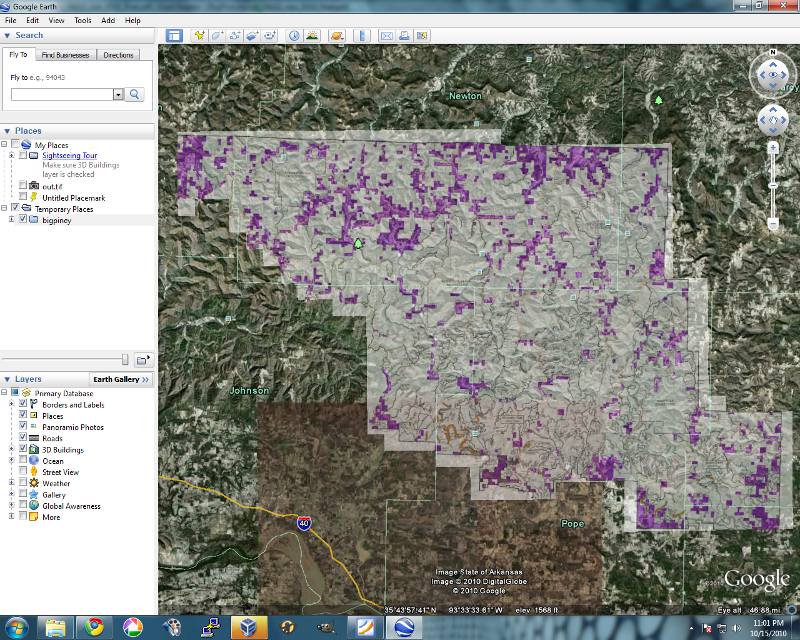Expand the 3D Buildings layer node

click(x=12, y=449)
